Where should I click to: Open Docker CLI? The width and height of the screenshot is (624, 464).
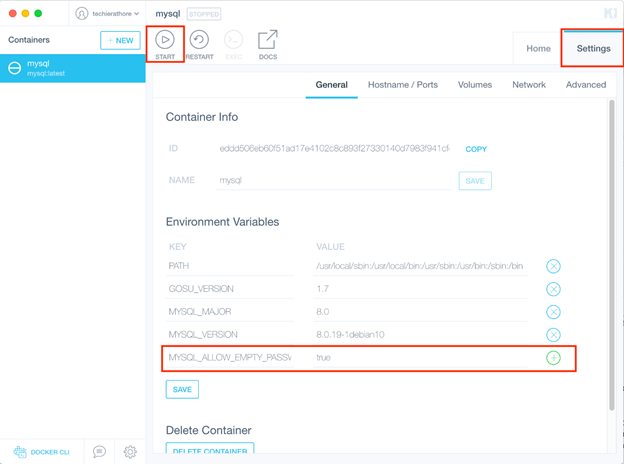tap(42, 452)
